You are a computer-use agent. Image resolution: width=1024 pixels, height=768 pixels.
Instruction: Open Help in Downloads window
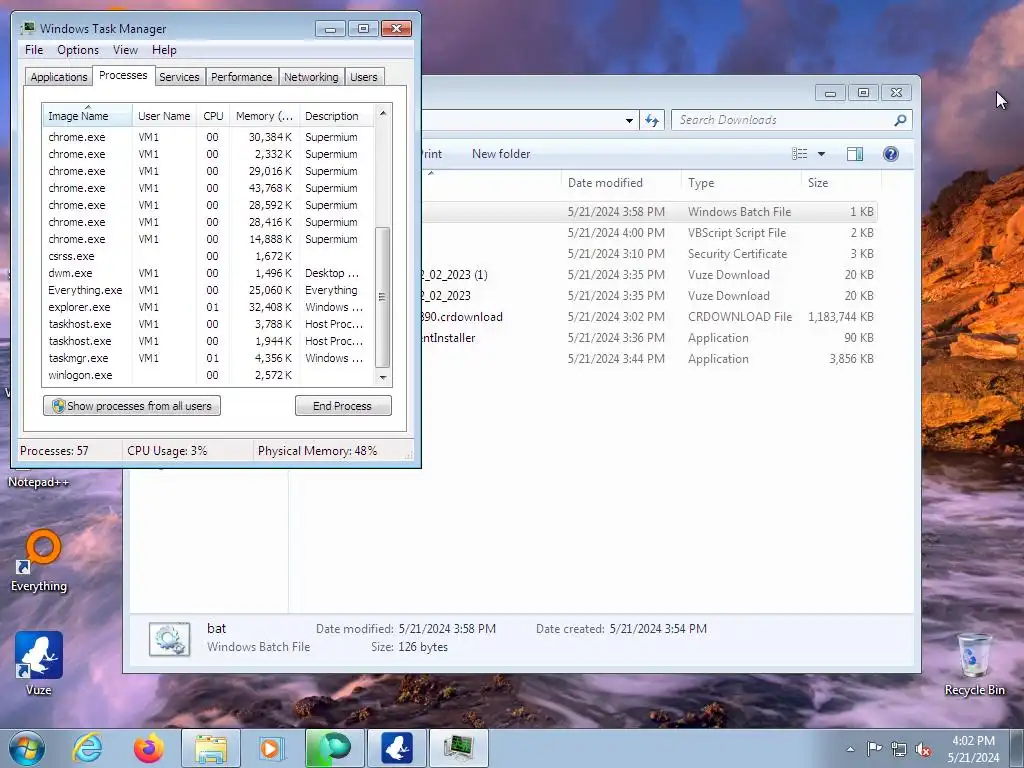(891, 154)
